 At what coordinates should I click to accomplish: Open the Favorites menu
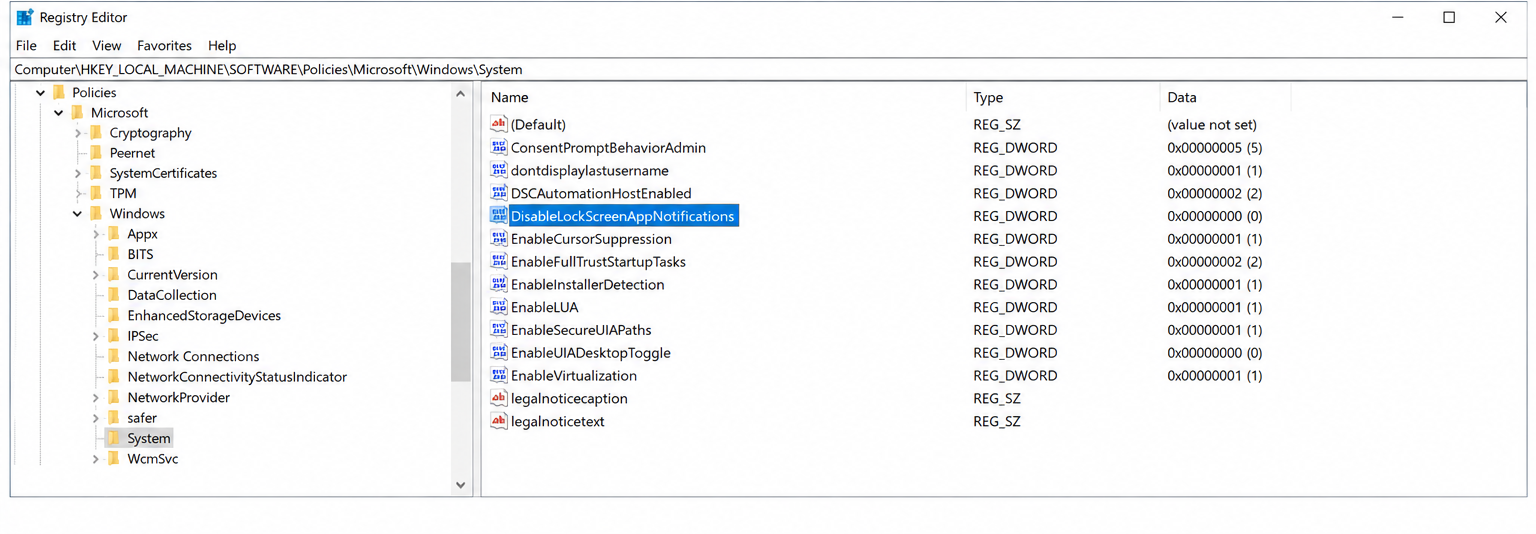point(165,45)
